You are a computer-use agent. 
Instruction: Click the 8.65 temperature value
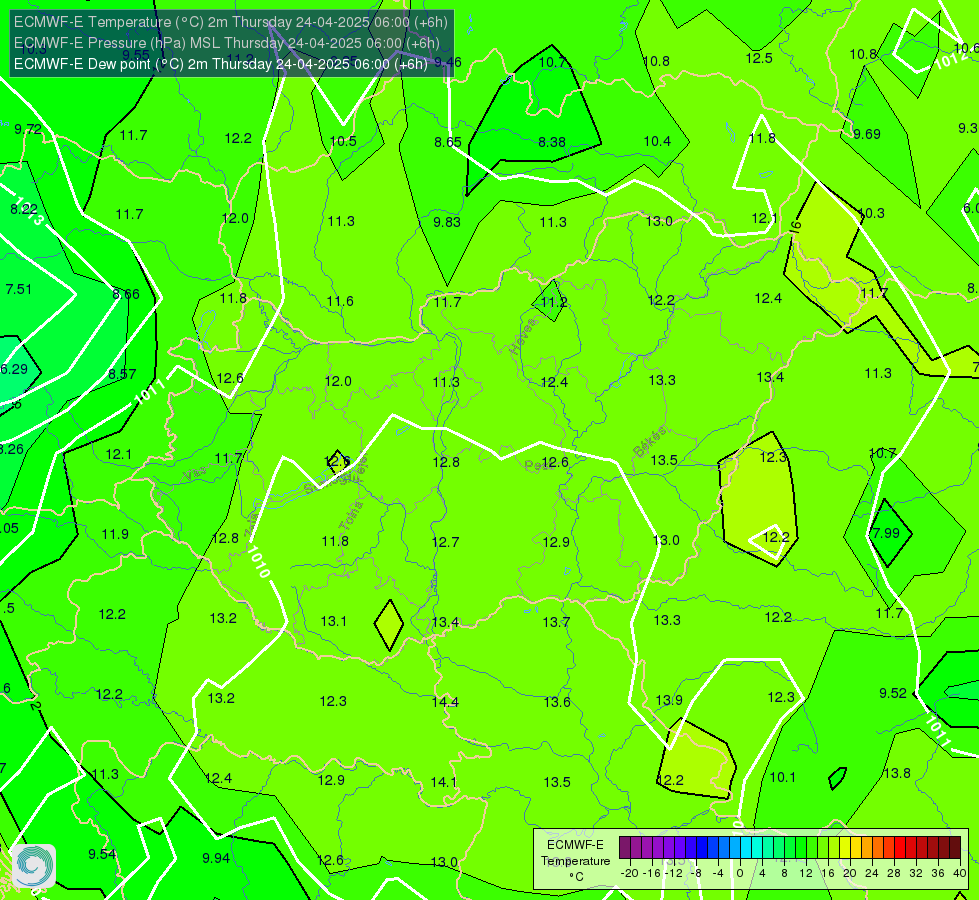[448, 142]
